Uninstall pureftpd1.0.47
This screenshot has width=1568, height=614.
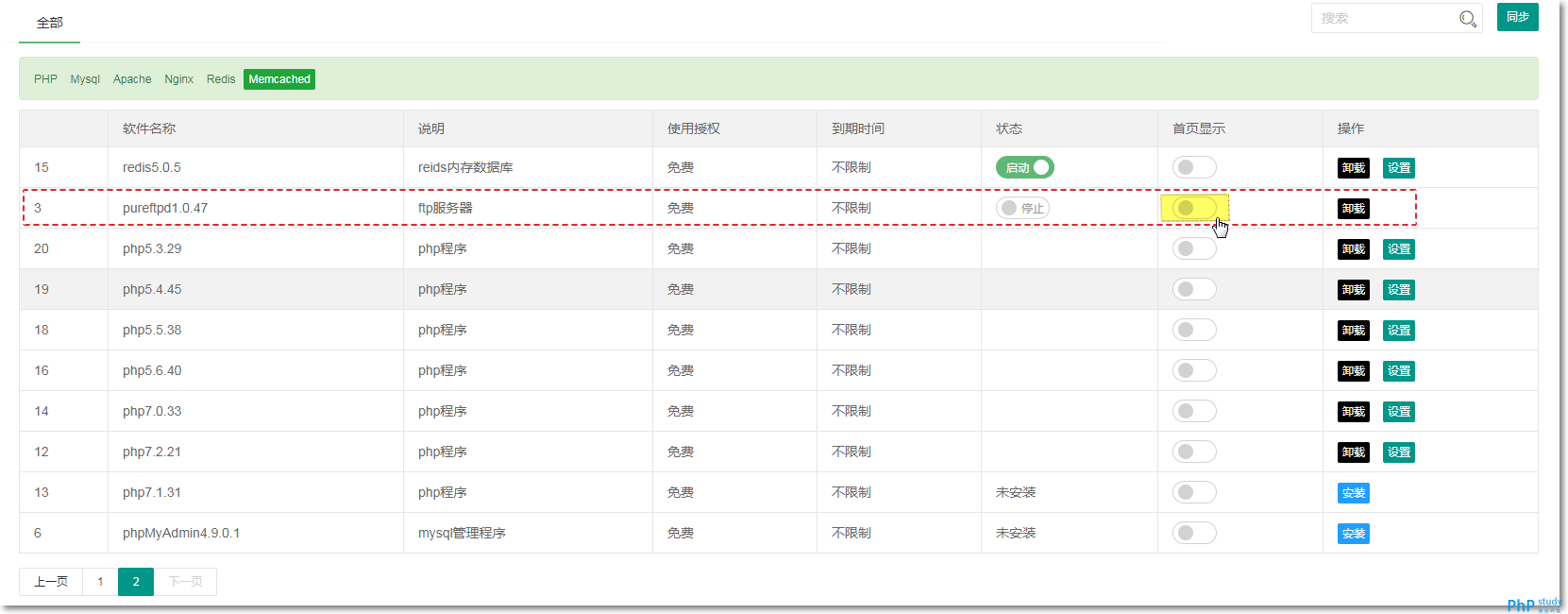tap(1353, 209)
